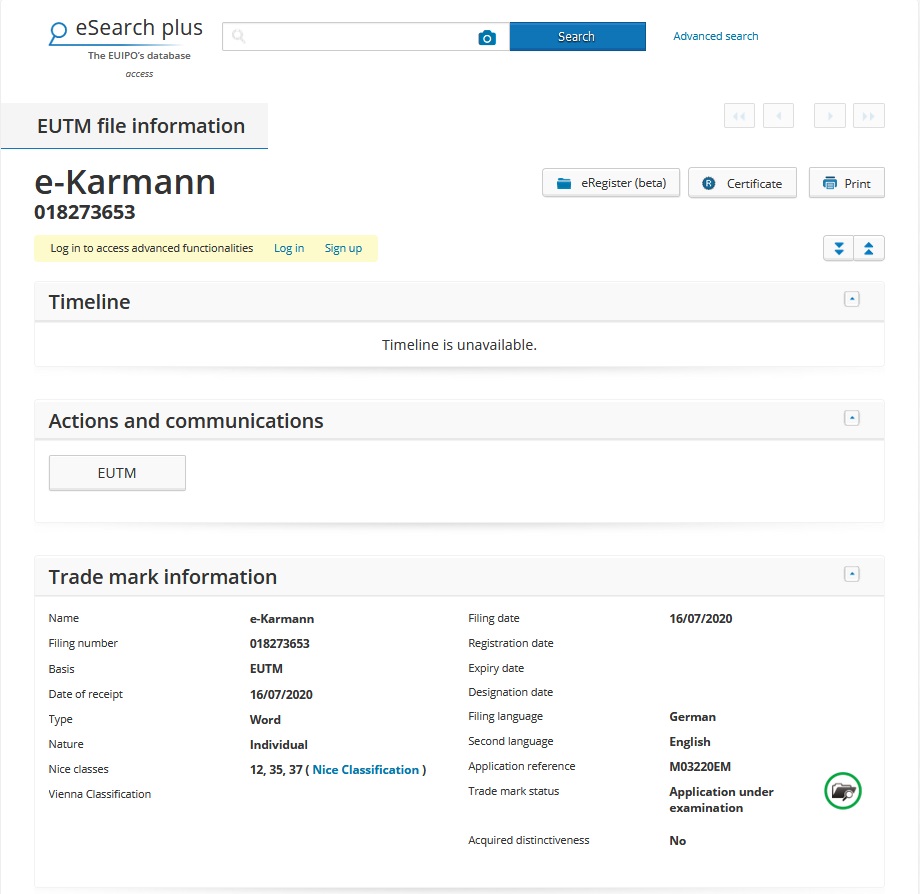Viewport: 920px width, 894px height.
Task: Open the EUTM actions button
Action: (117, 473)
